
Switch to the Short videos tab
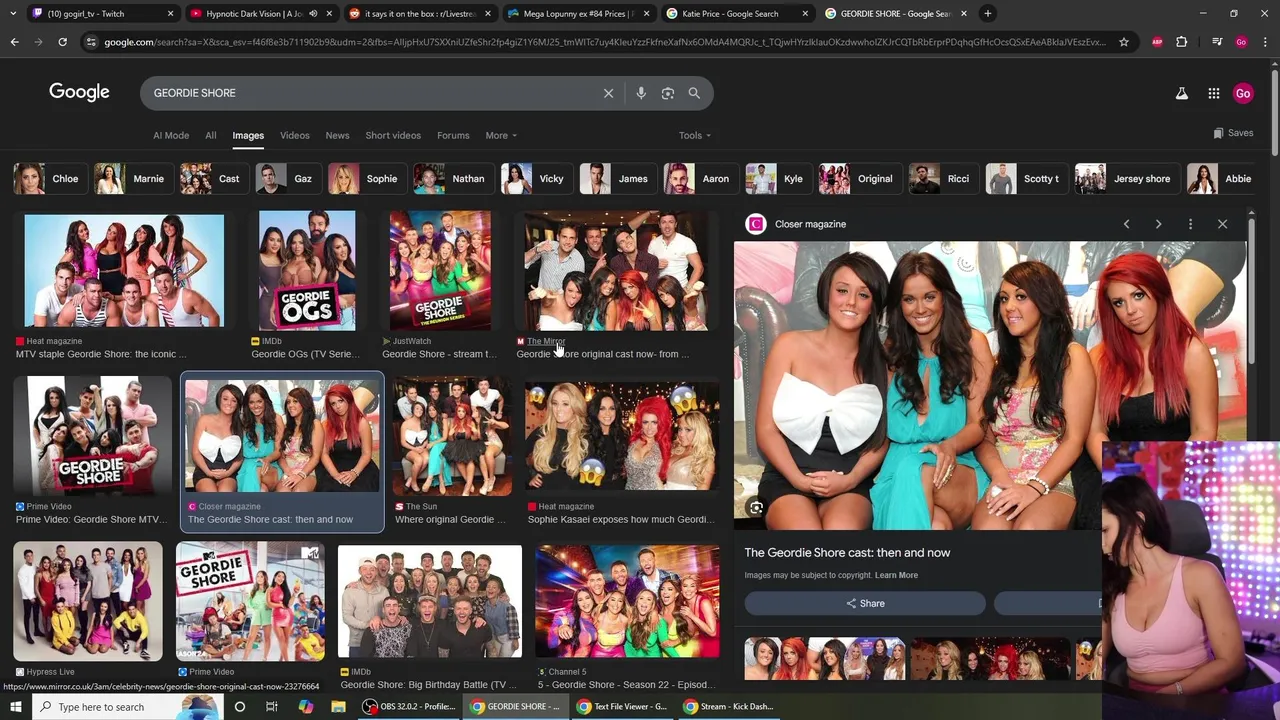(x=393, y=135)
